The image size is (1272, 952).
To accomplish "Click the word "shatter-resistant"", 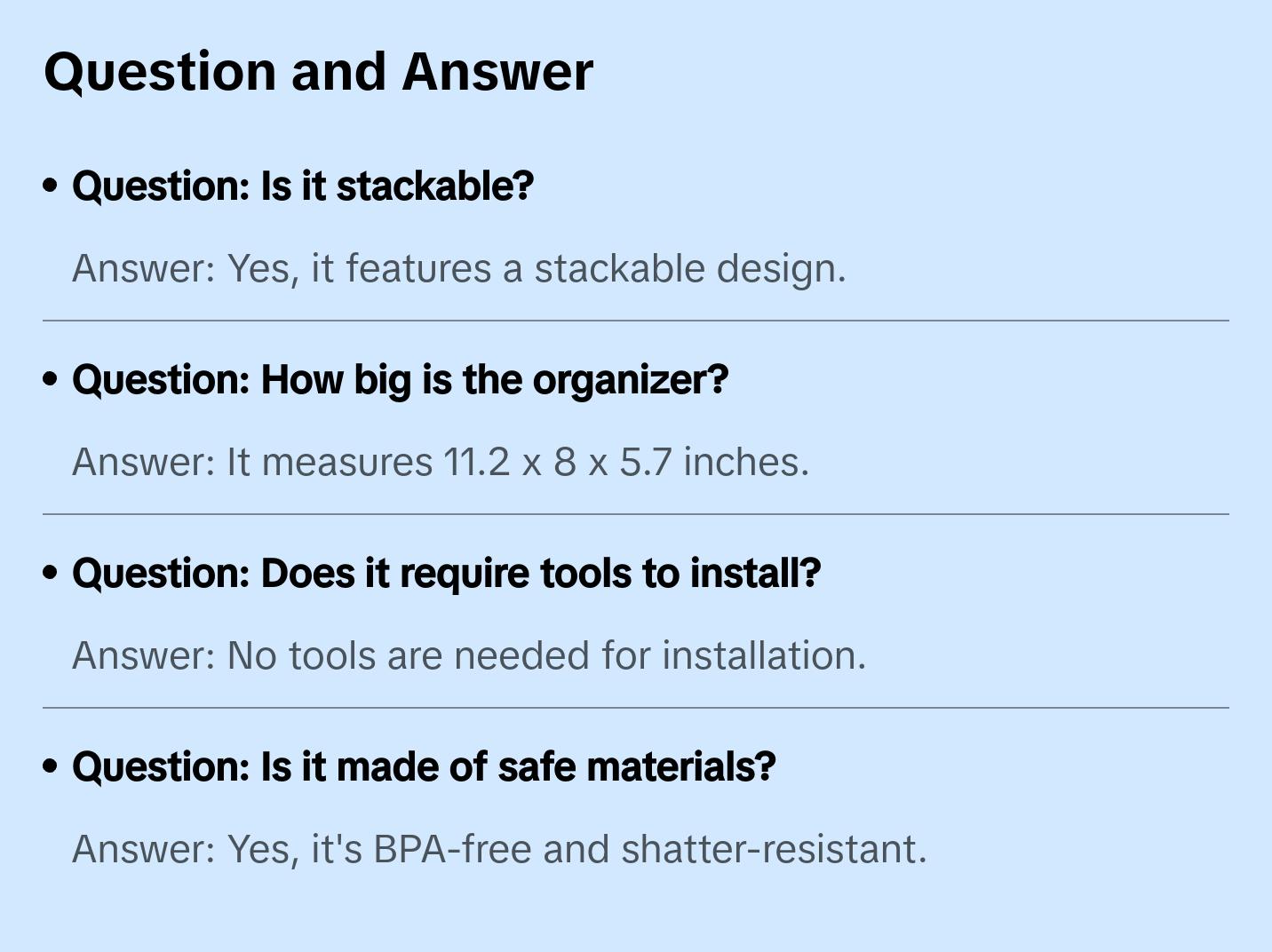I will pyautogui.click(x=773, y=849).
